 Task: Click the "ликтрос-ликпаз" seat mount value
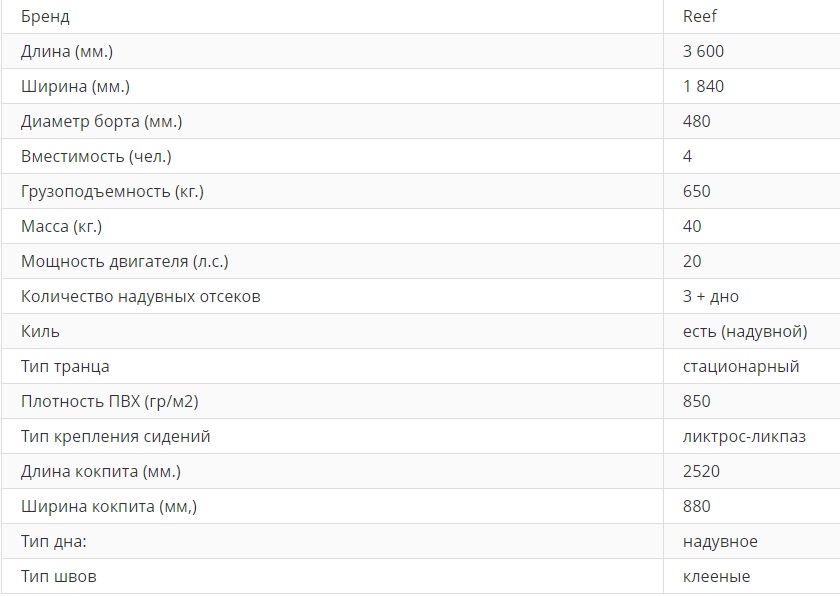coord(744,437)
